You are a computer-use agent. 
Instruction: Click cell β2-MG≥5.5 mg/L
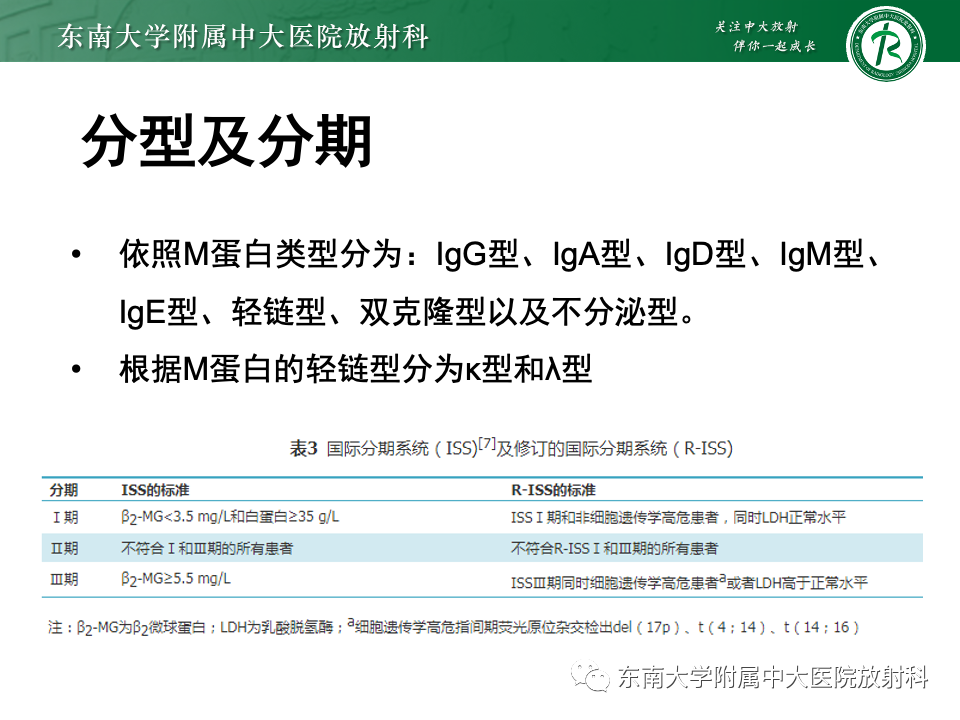click(176, 579)
